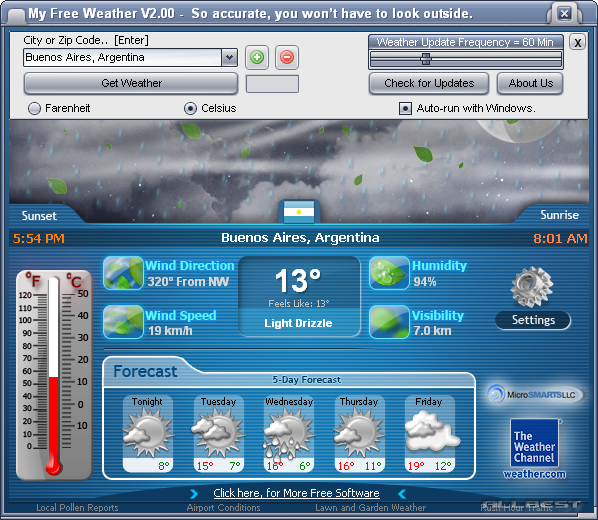This screenshot has width=598, height=520.
Task: Toggle Auto-run with Windows checkbox
Action: [405, 109]
